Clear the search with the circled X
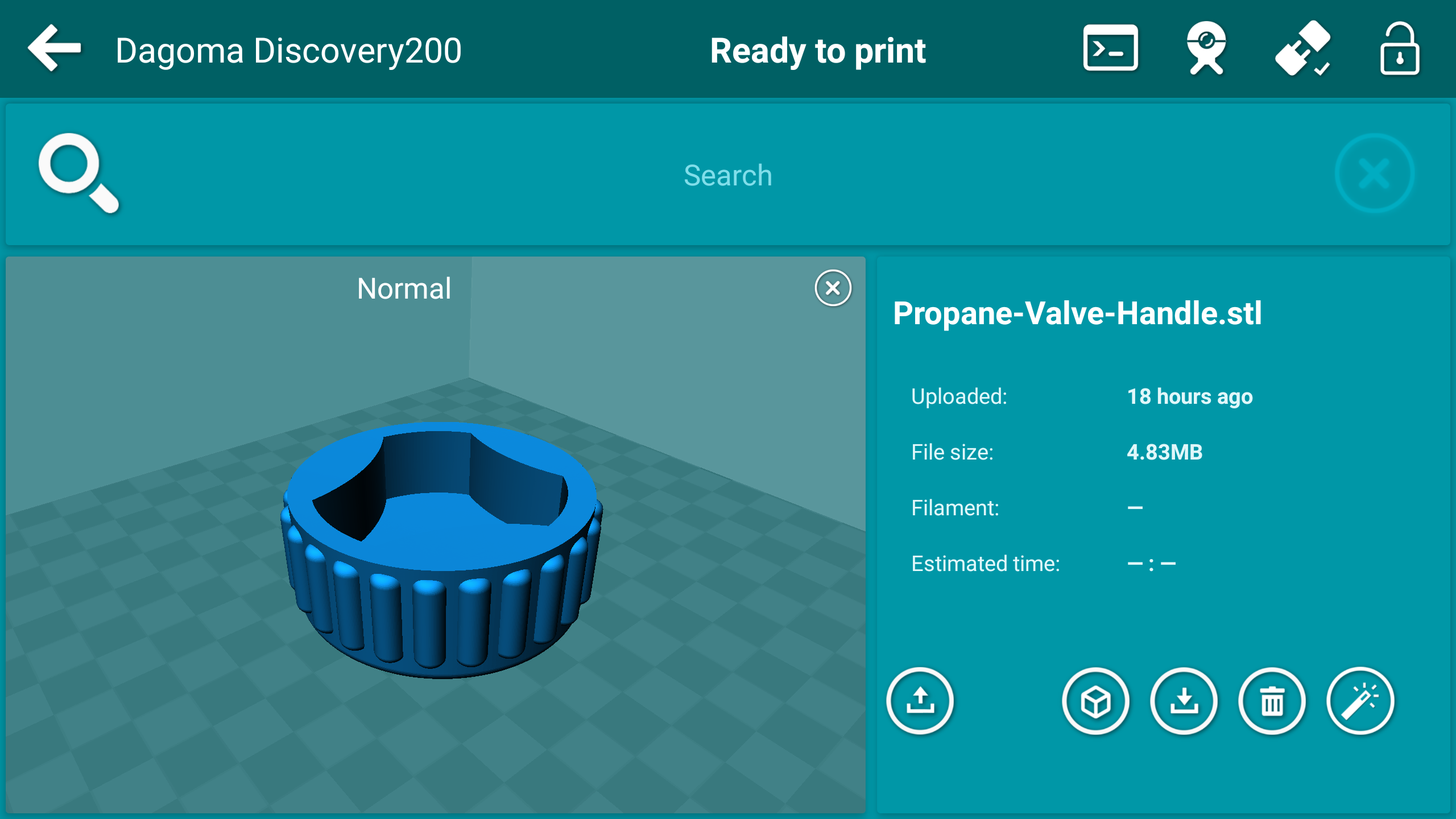 pos(1373,173)
